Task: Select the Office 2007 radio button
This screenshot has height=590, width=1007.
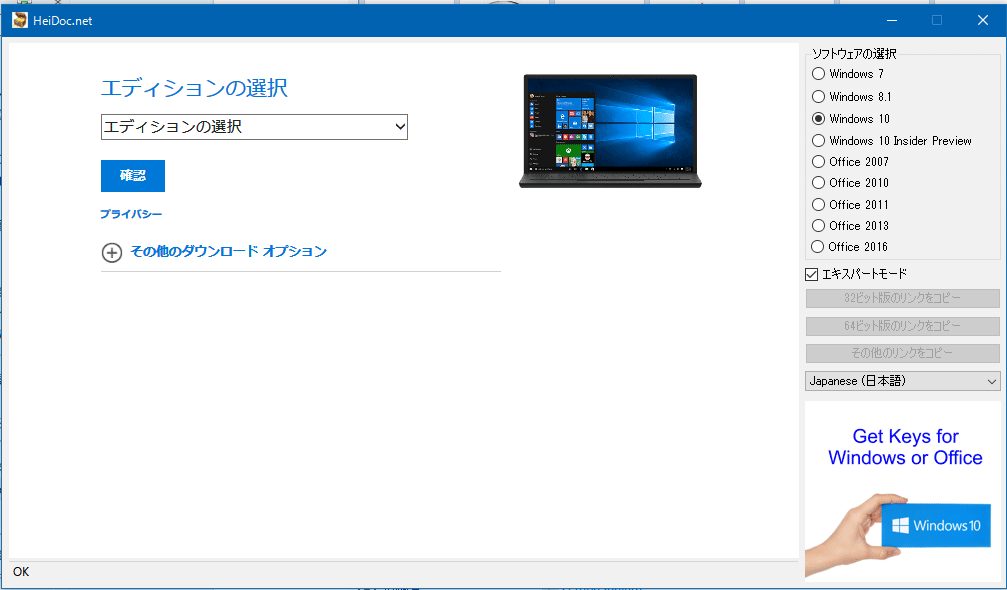Action: [x=818, y=162]
